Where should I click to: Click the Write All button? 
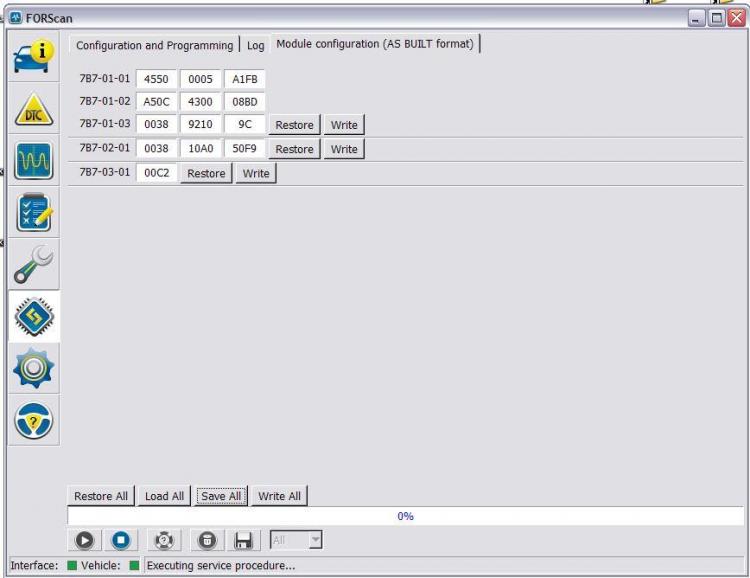click(279, 496)
